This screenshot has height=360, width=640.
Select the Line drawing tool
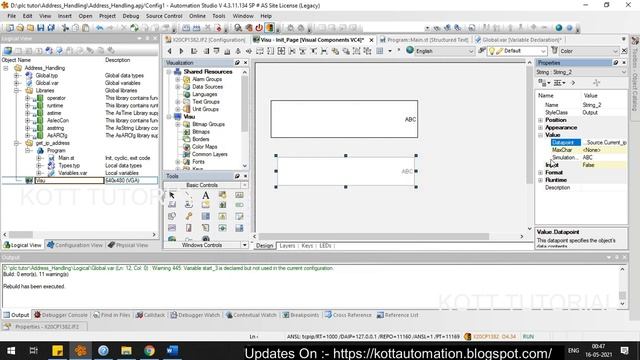[189, 195]
